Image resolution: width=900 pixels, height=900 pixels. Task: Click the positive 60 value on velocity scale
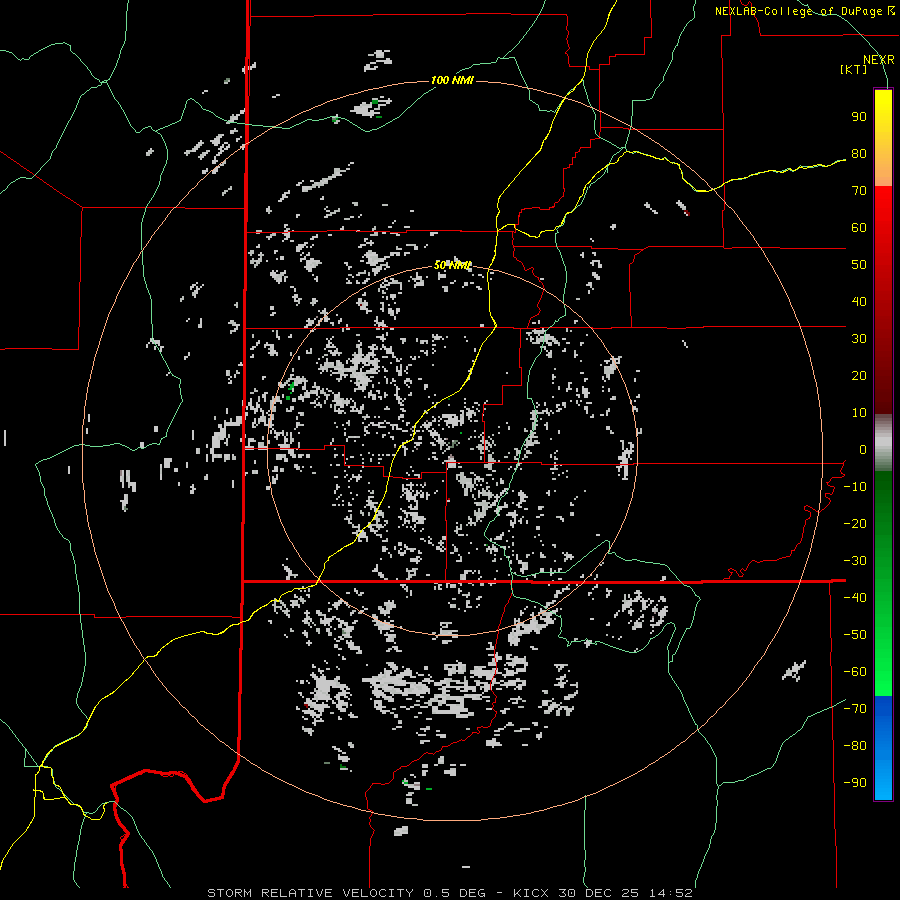(859, 227)
